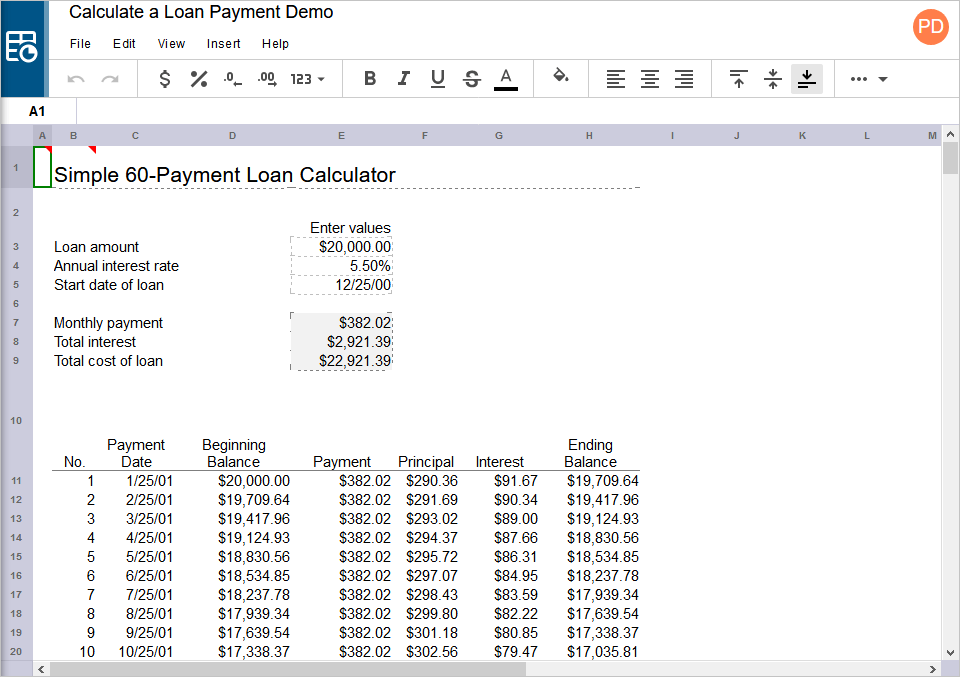This screenshot has width=960, height=677.
Task: Expand the more options toolbar menu
Action: point(869,79)
